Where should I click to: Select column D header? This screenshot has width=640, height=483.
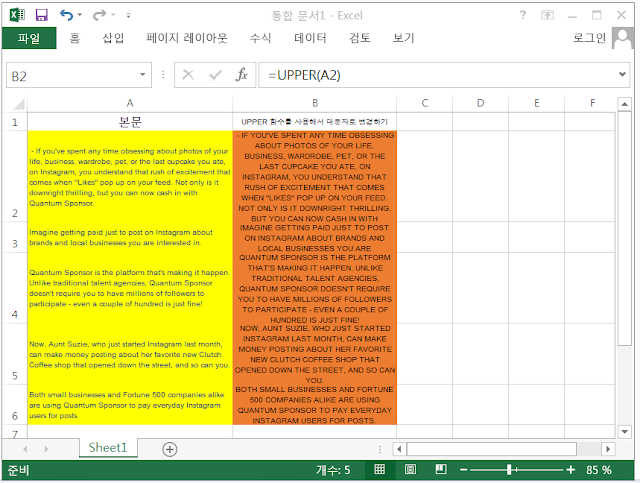(480, 103)
